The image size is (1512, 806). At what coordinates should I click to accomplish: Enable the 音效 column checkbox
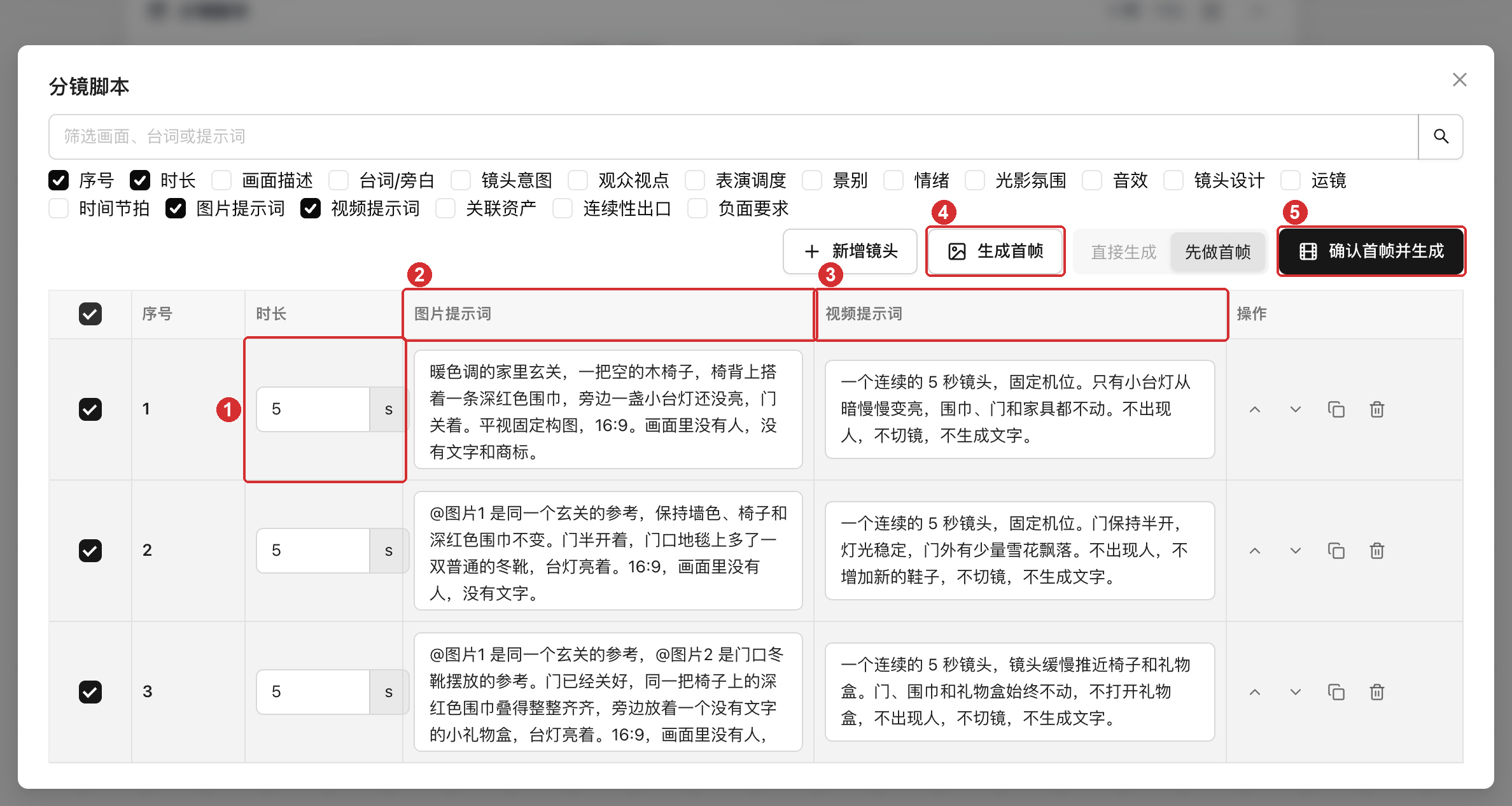pos(1092,180)
